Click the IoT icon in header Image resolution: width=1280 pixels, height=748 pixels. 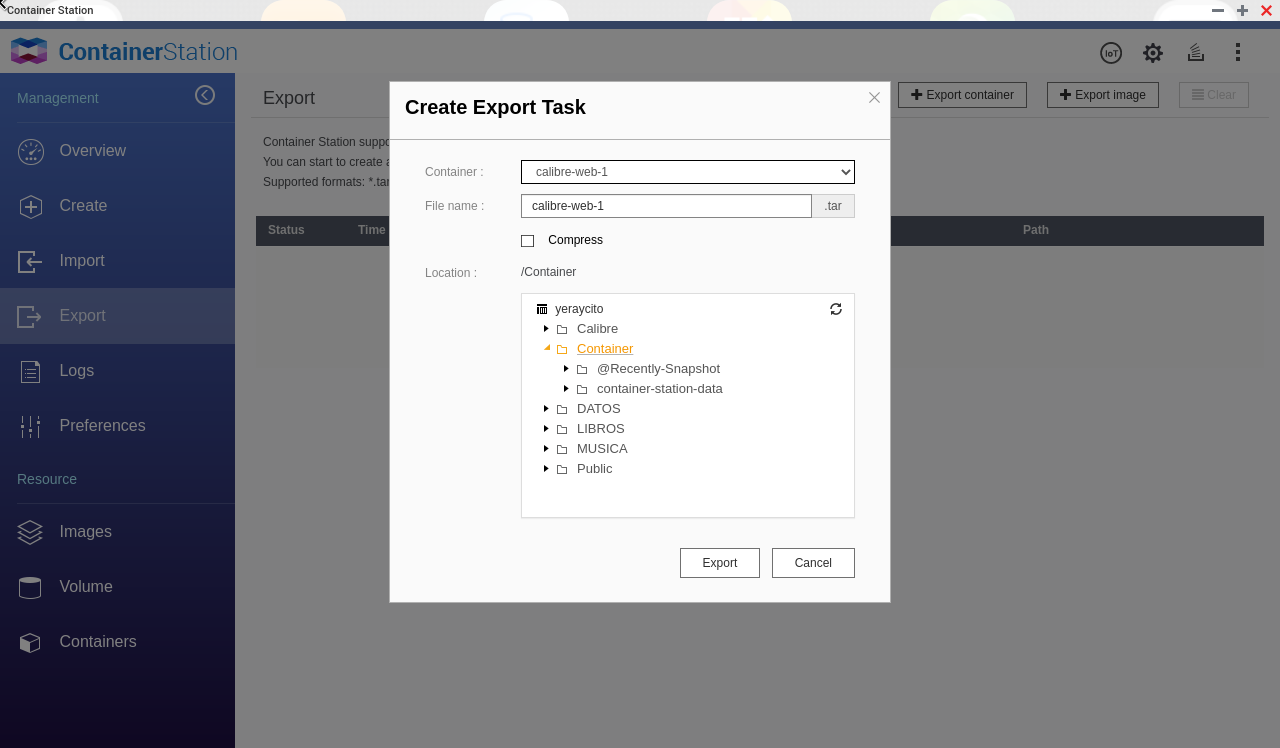click(x=1110, y=53)
